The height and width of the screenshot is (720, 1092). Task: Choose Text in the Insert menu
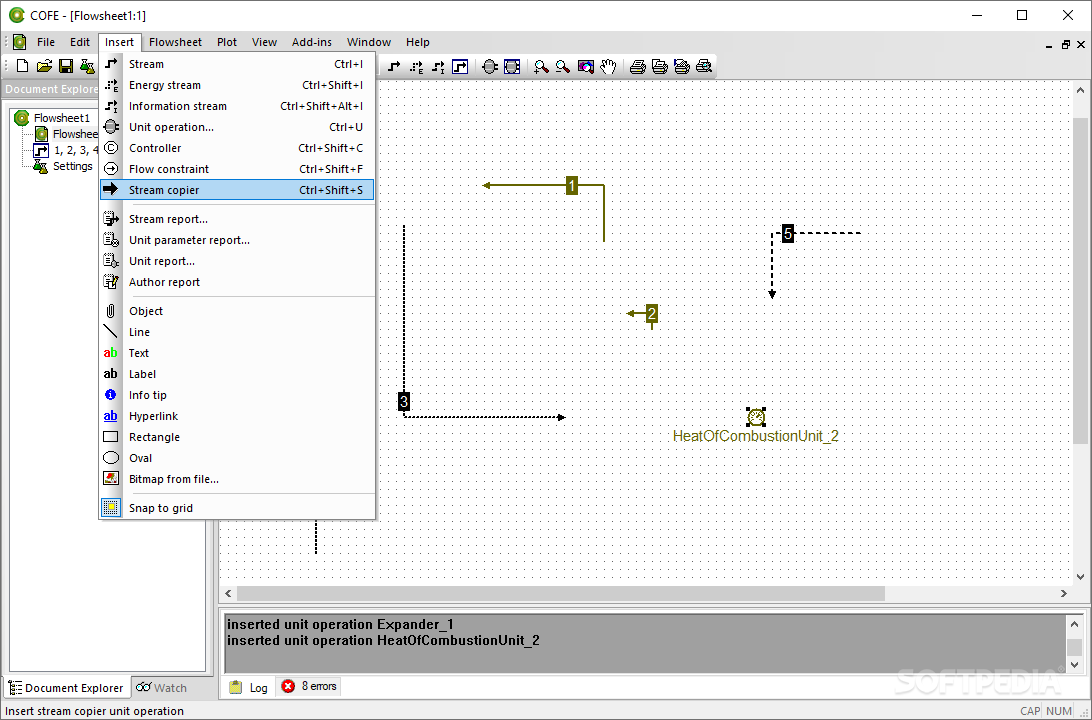(x=237, y=352)
